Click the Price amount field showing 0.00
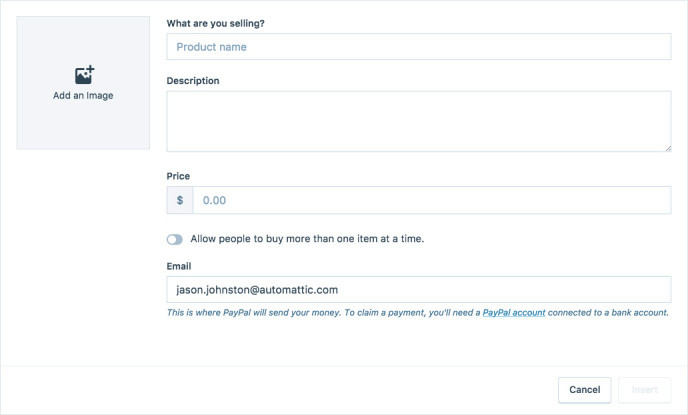This screenshot has height=415, width=688. point(431,200)
